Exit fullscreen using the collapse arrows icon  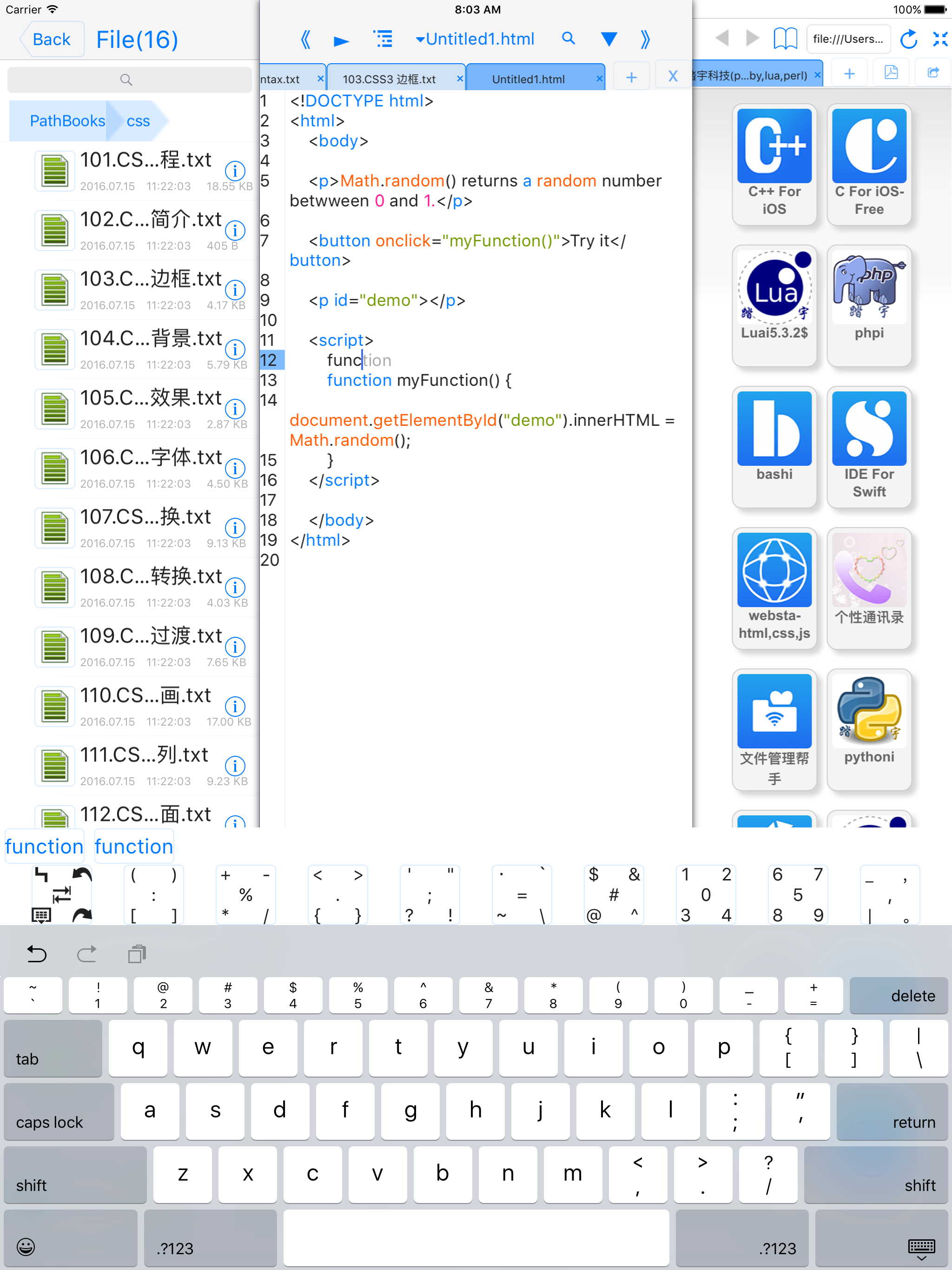939,39
